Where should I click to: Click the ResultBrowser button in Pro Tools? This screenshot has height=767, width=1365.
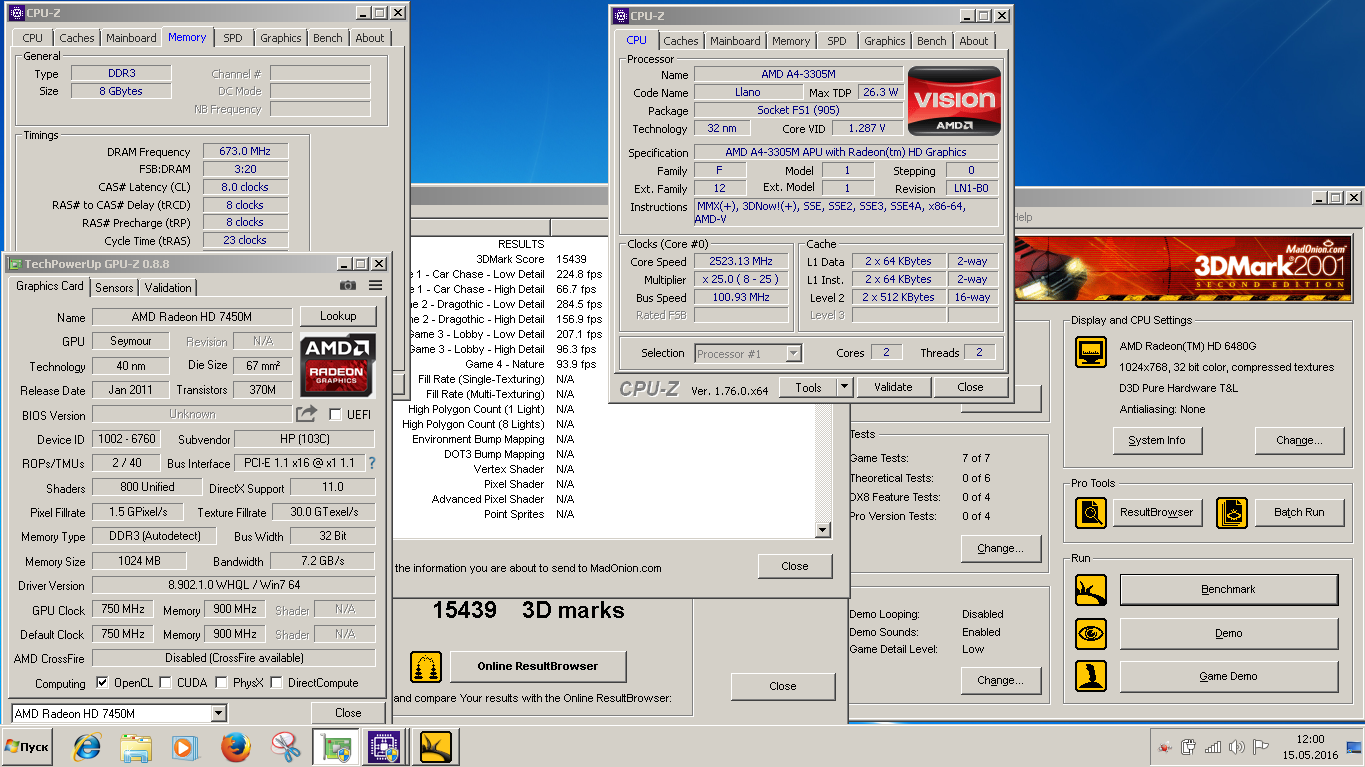pyautogui.click(x=1157, y=512)
